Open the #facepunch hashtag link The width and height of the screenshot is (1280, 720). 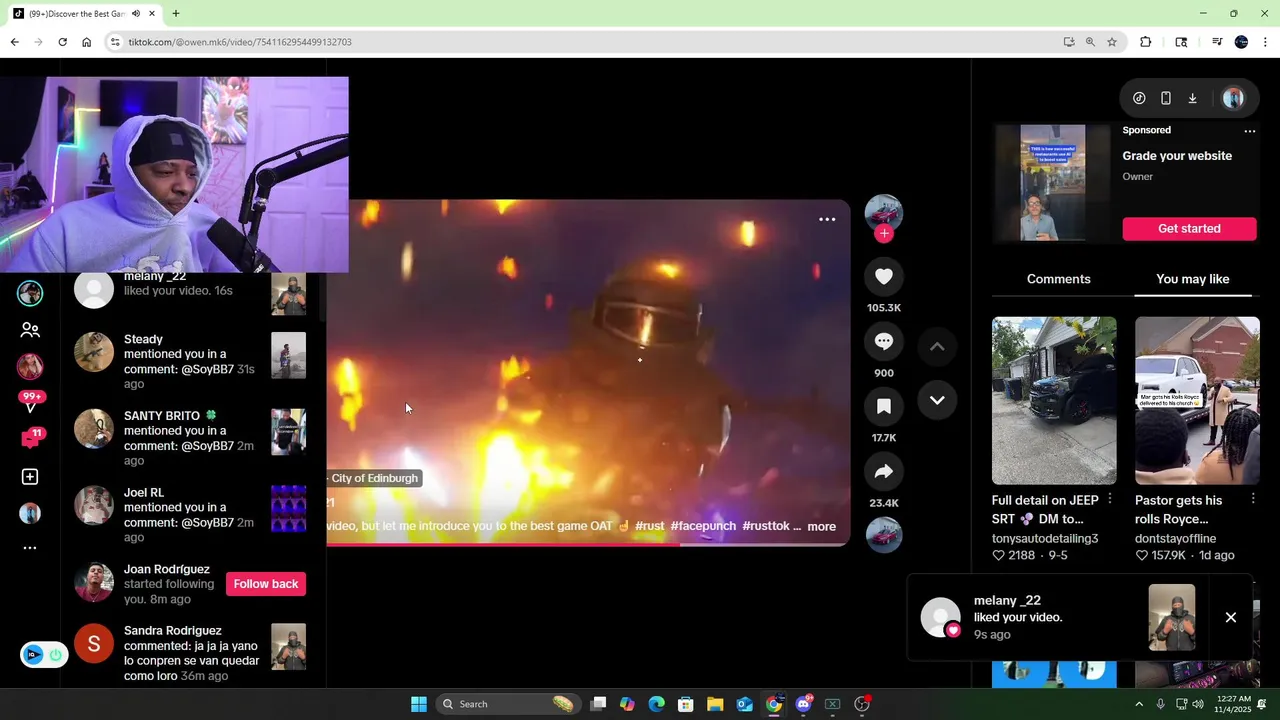tap(703, 526)
